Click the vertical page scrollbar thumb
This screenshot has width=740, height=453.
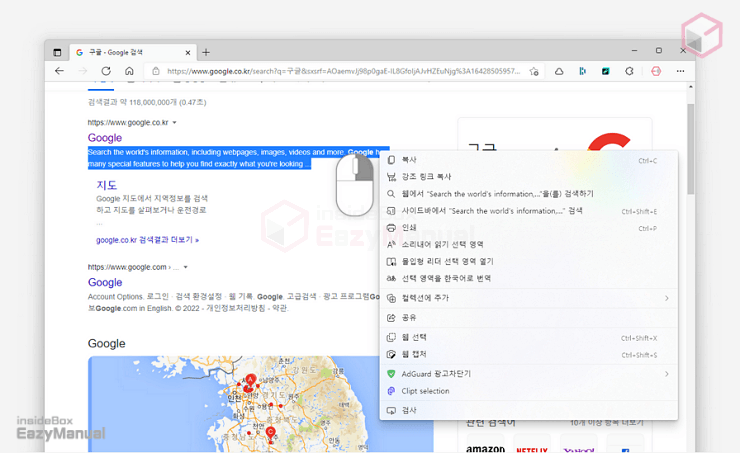[690, 149]
